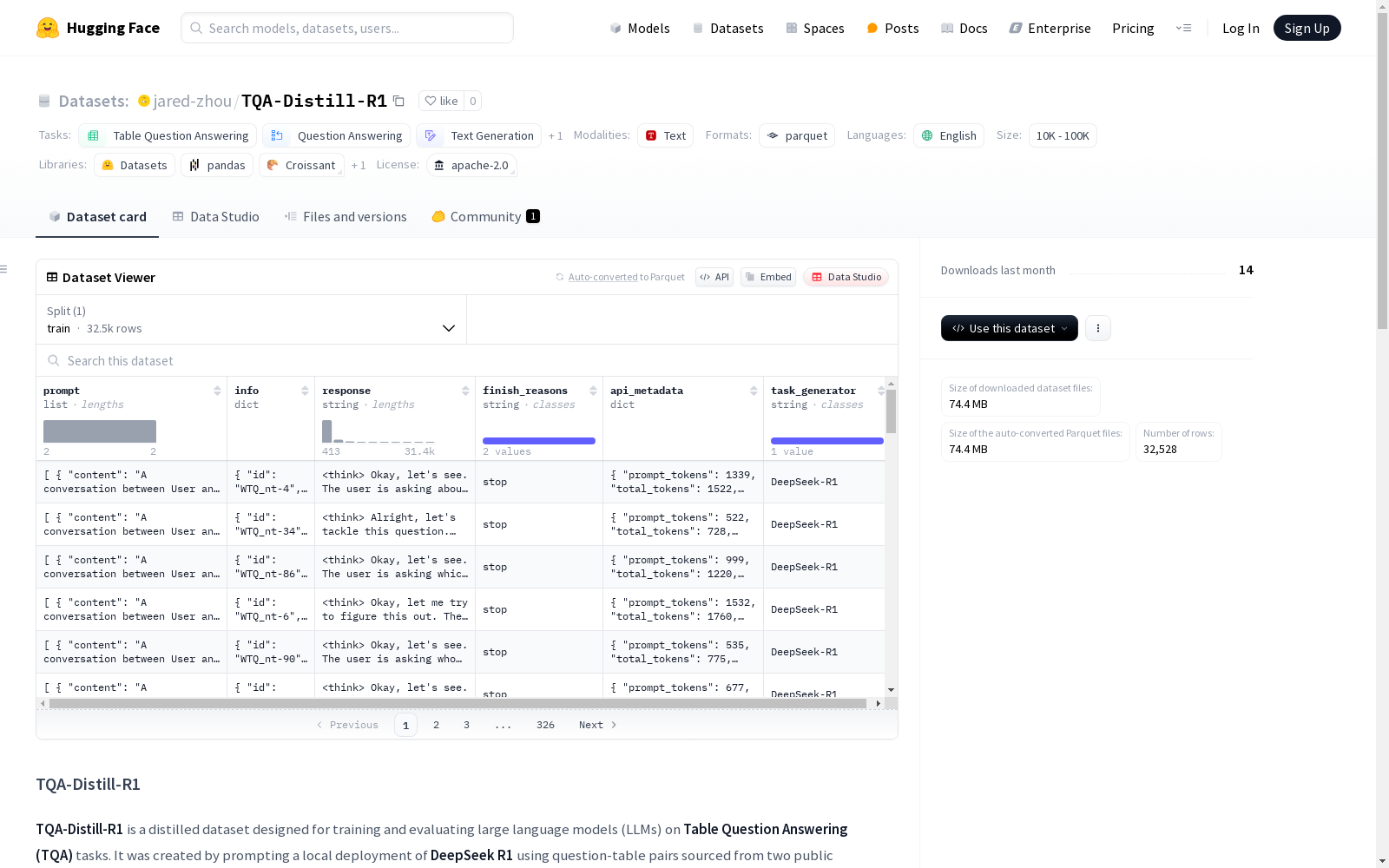
Task: Click the sidebar table-of-contents icon
Action: [x=4, y=269]
